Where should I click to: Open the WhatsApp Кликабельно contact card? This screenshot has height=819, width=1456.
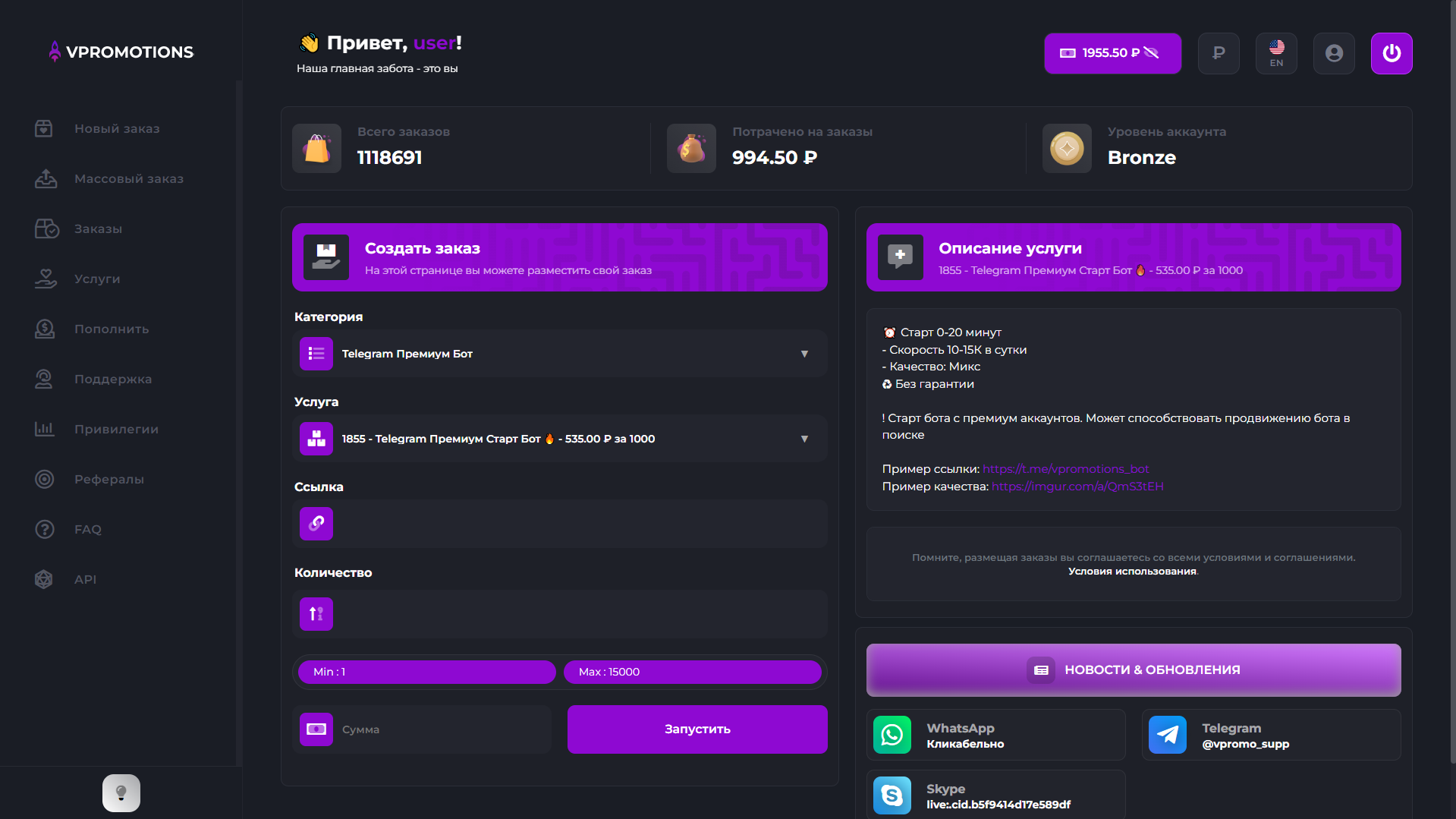pyautogui.click(x=995, y=735)
